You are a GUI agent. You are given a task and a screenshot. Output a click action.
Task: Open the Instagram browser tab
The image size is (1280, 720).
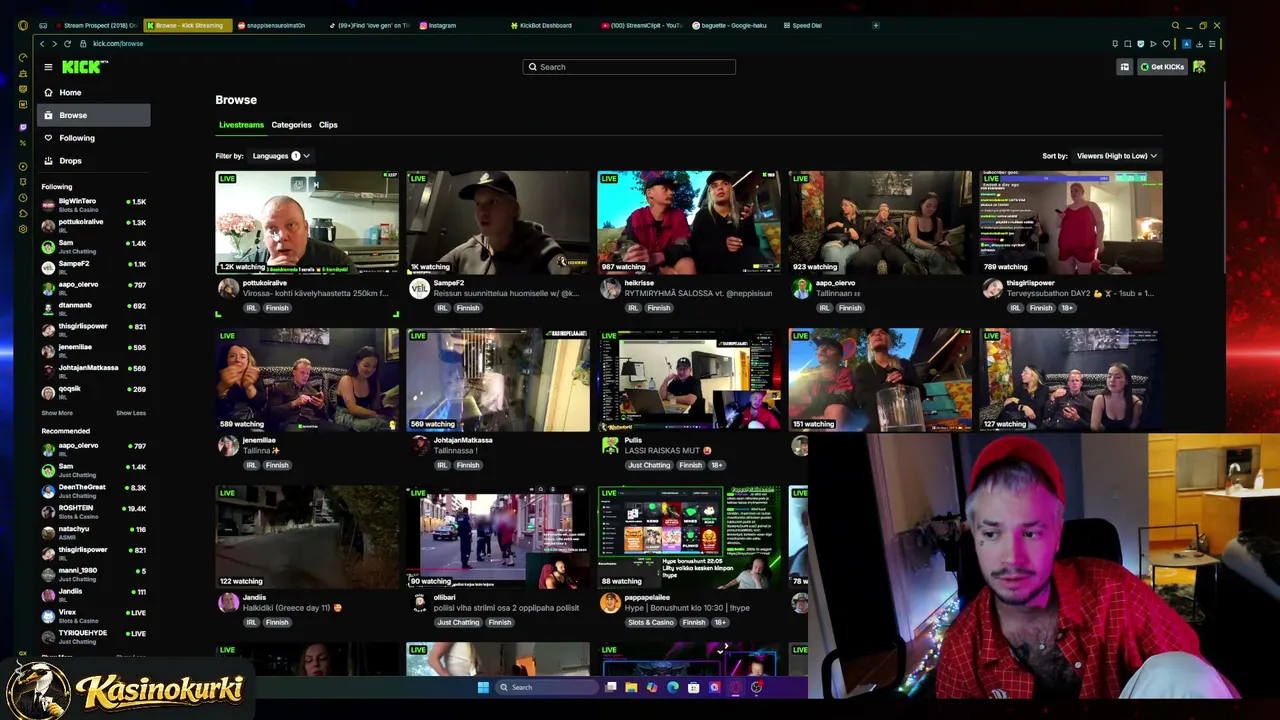pos(438,25)
